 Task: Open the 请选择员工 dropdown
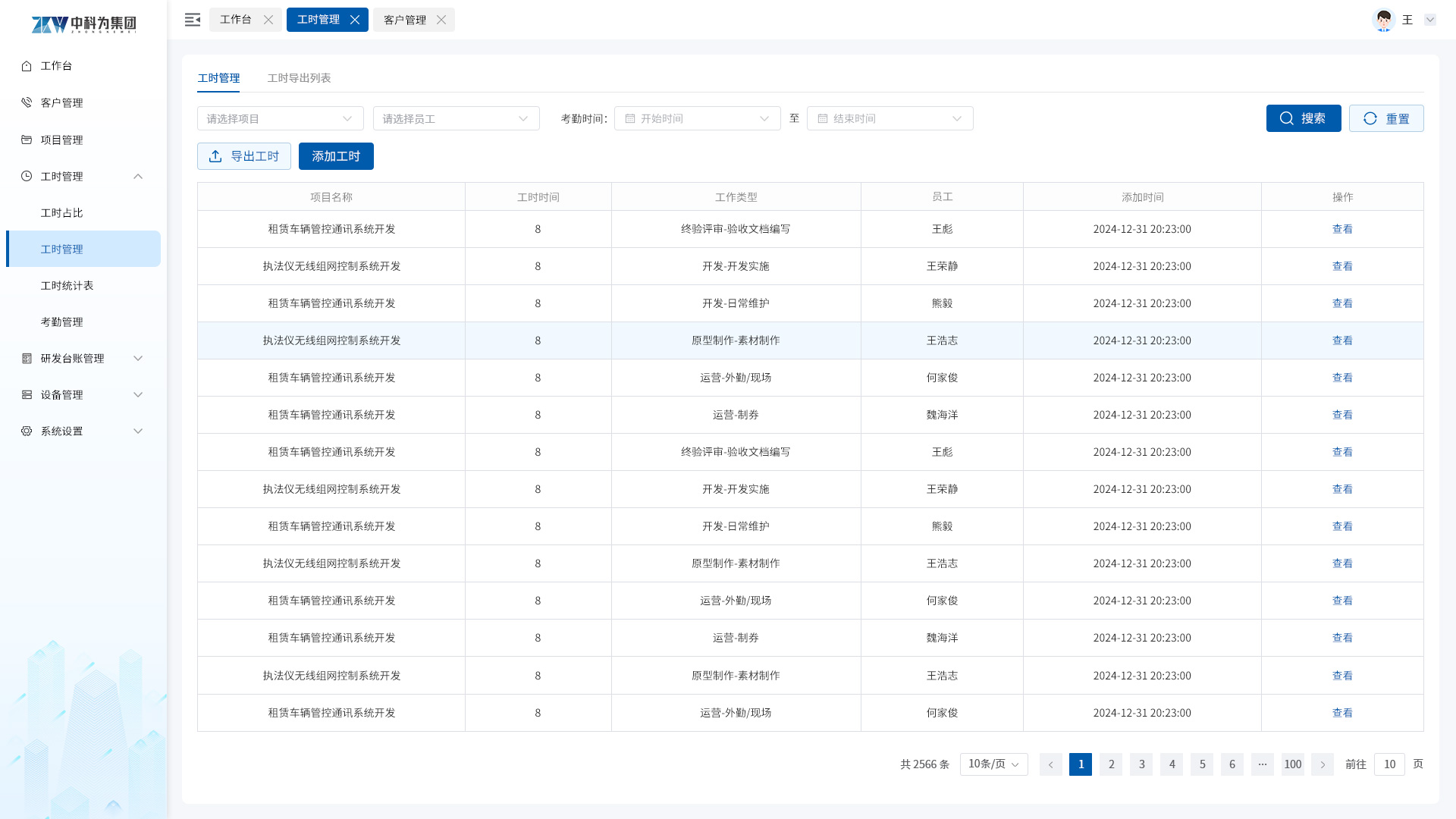click(x=456, y=118)
